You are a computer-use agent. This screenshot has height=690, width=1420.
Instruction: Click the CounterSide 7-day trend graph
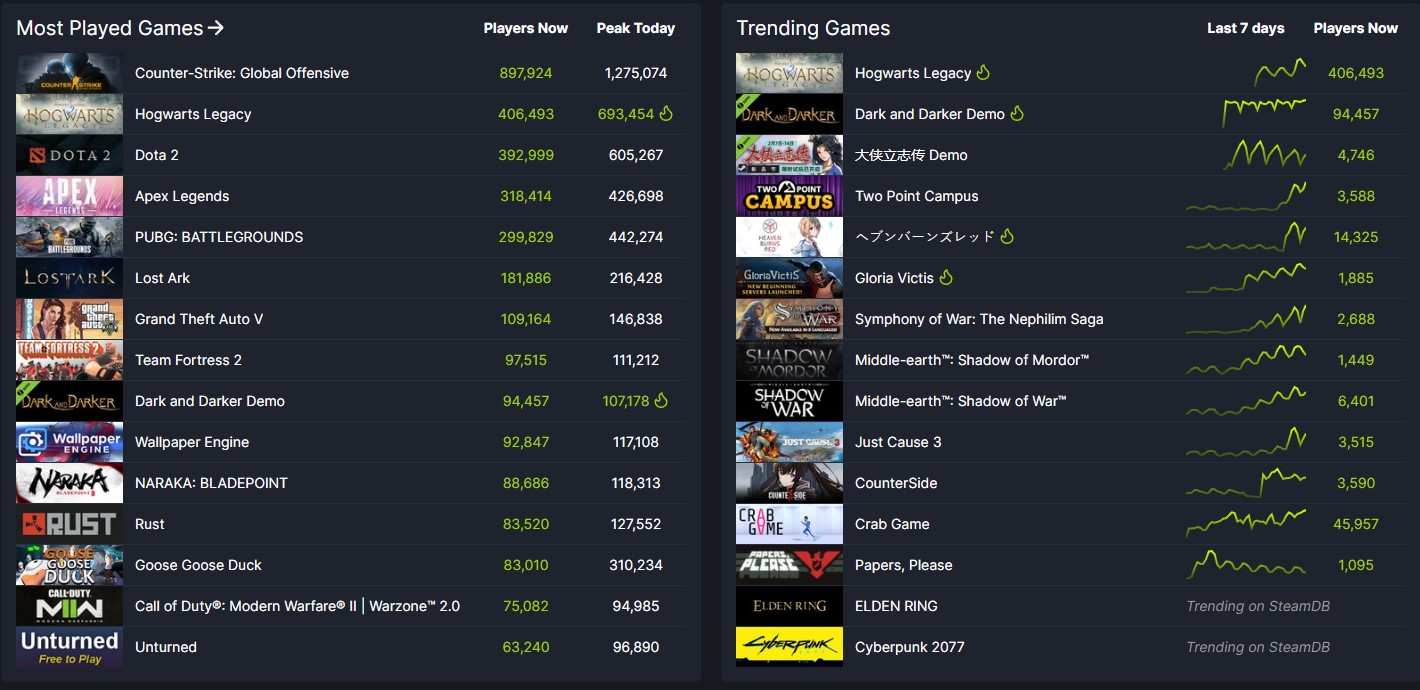click(1246, 483)
